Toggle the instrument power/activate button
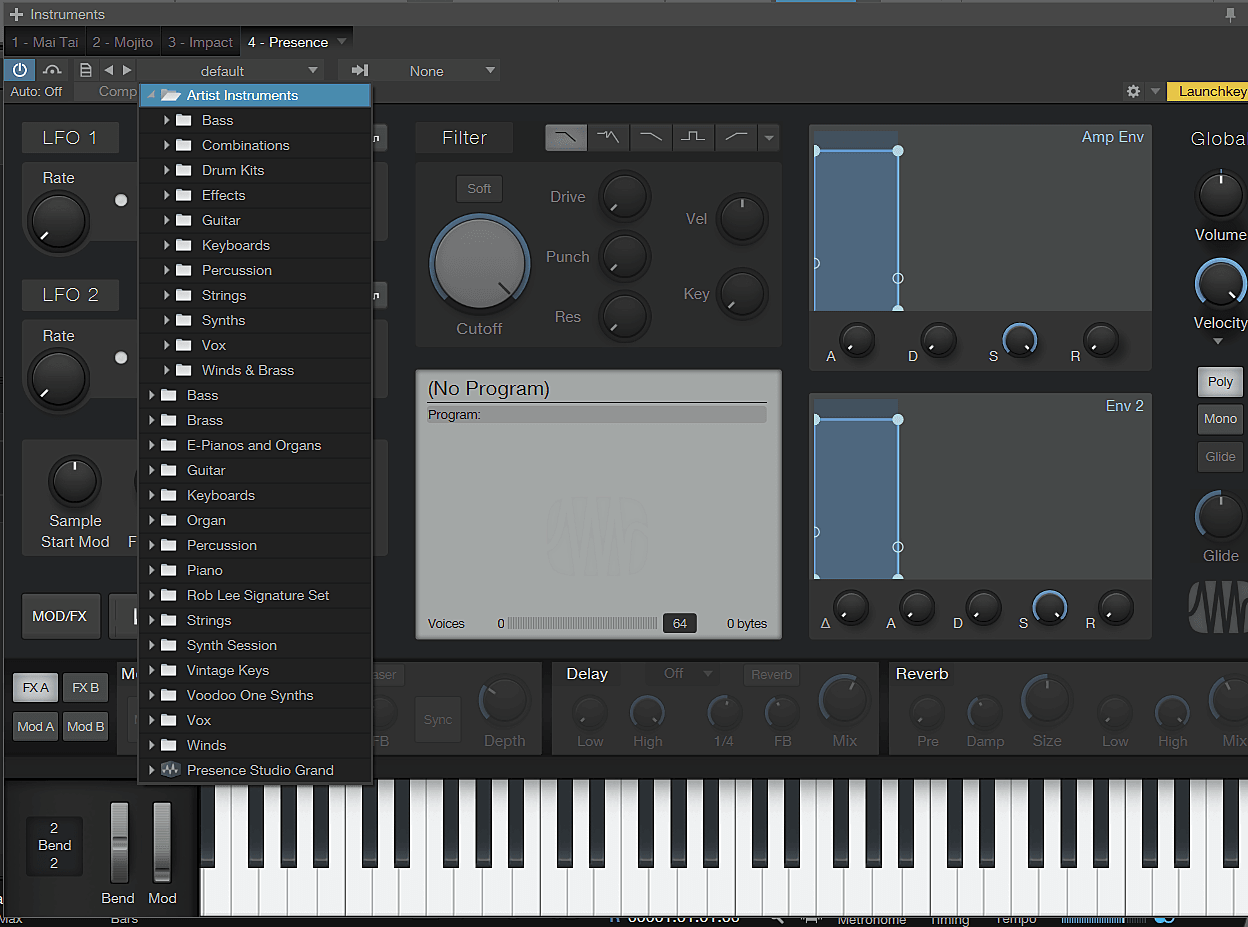 point(19,70)
